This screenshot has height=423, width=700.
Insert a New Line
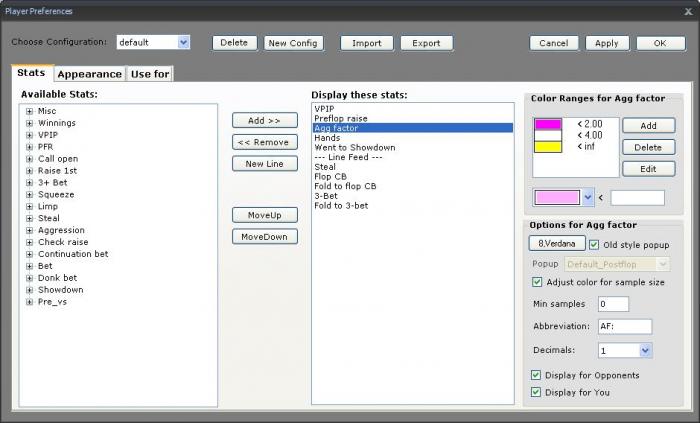265,164
